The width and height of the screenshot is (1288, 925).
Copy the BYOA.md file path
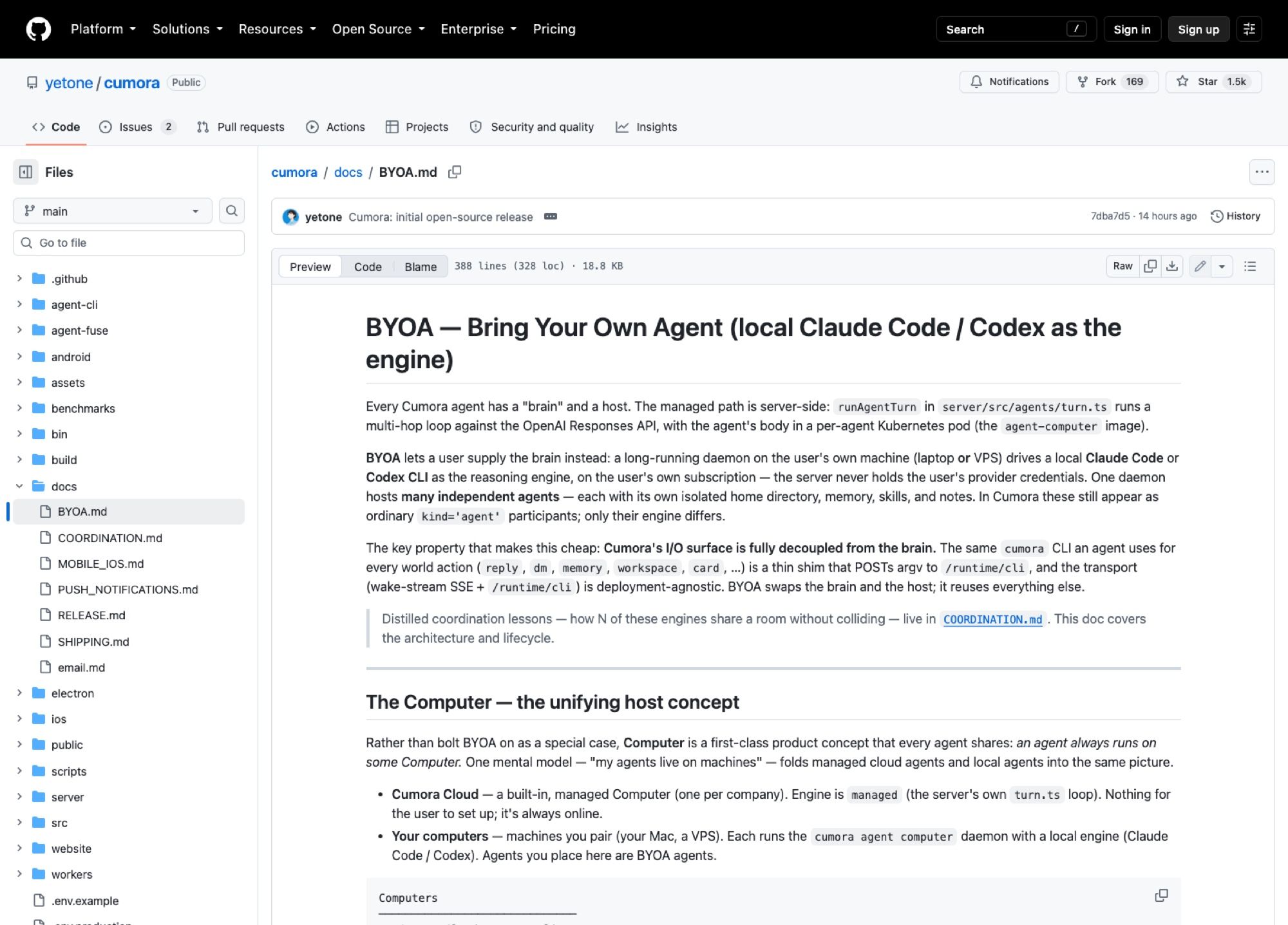[x=455, y=172]
